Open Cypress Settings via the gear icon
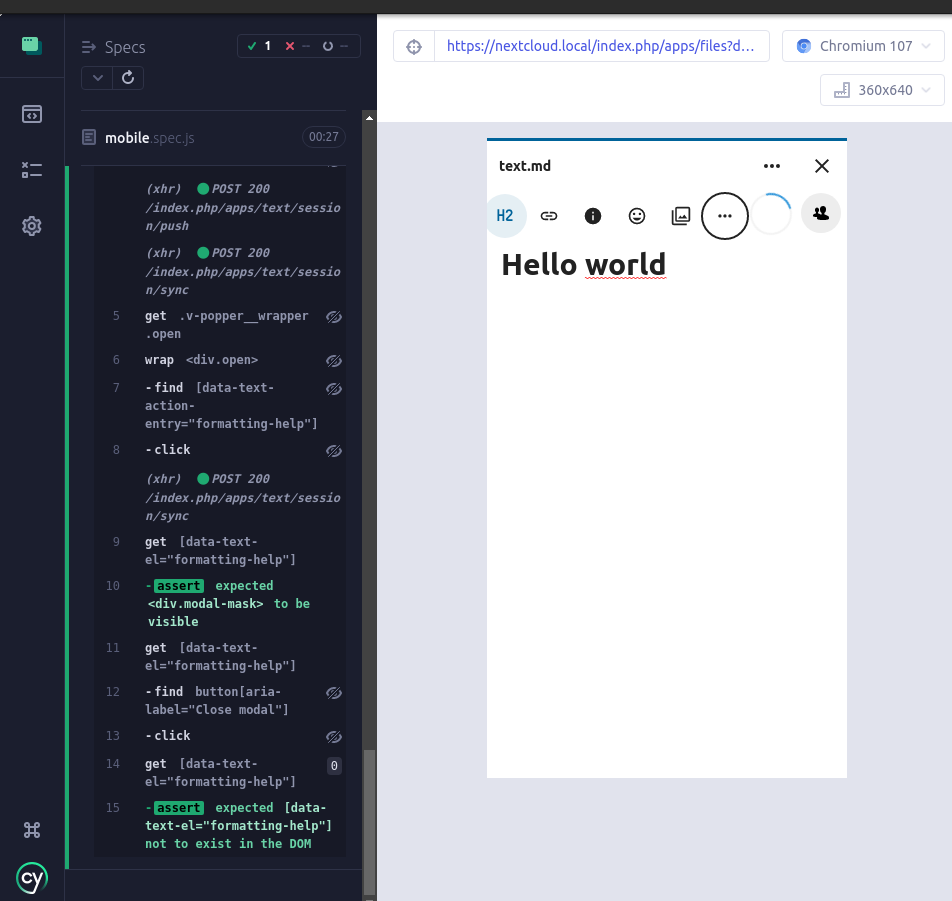This screenshot has width=952, height=901. coord(31,226)
